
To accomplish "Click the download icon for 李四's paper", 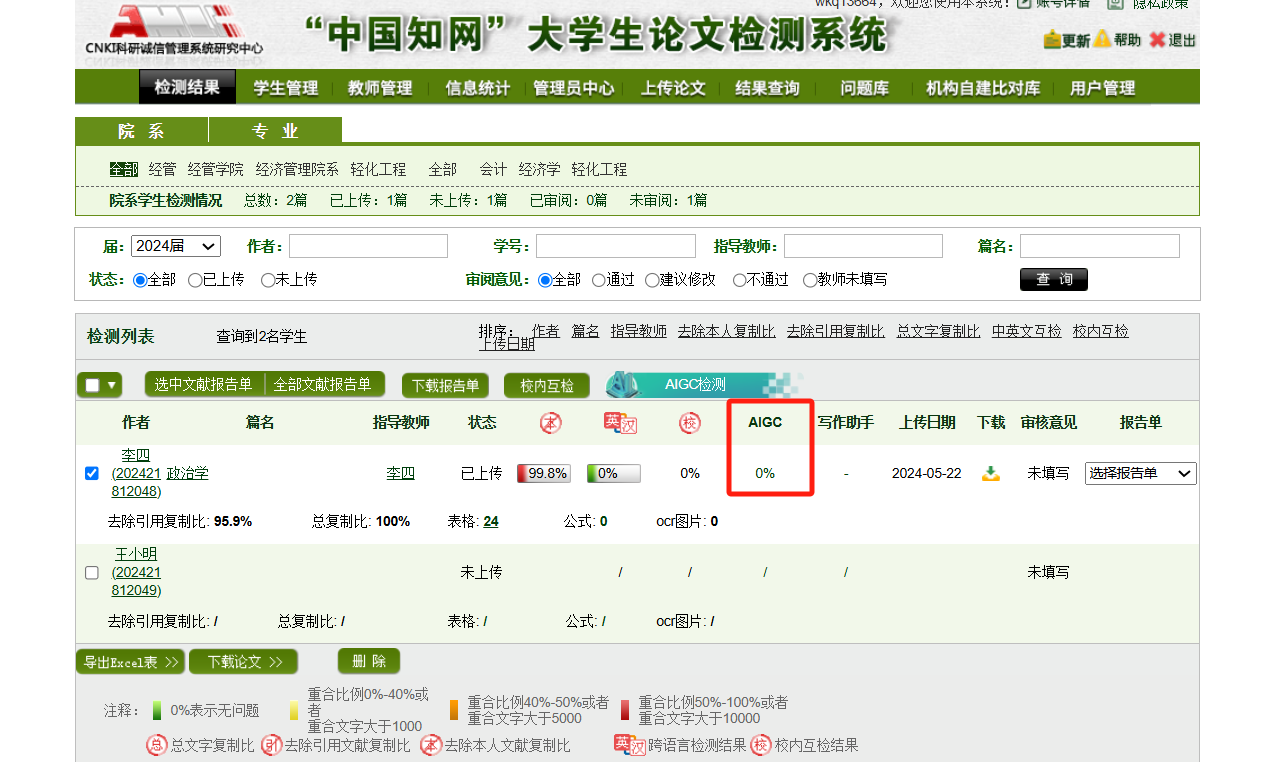I will coord(990,474).
